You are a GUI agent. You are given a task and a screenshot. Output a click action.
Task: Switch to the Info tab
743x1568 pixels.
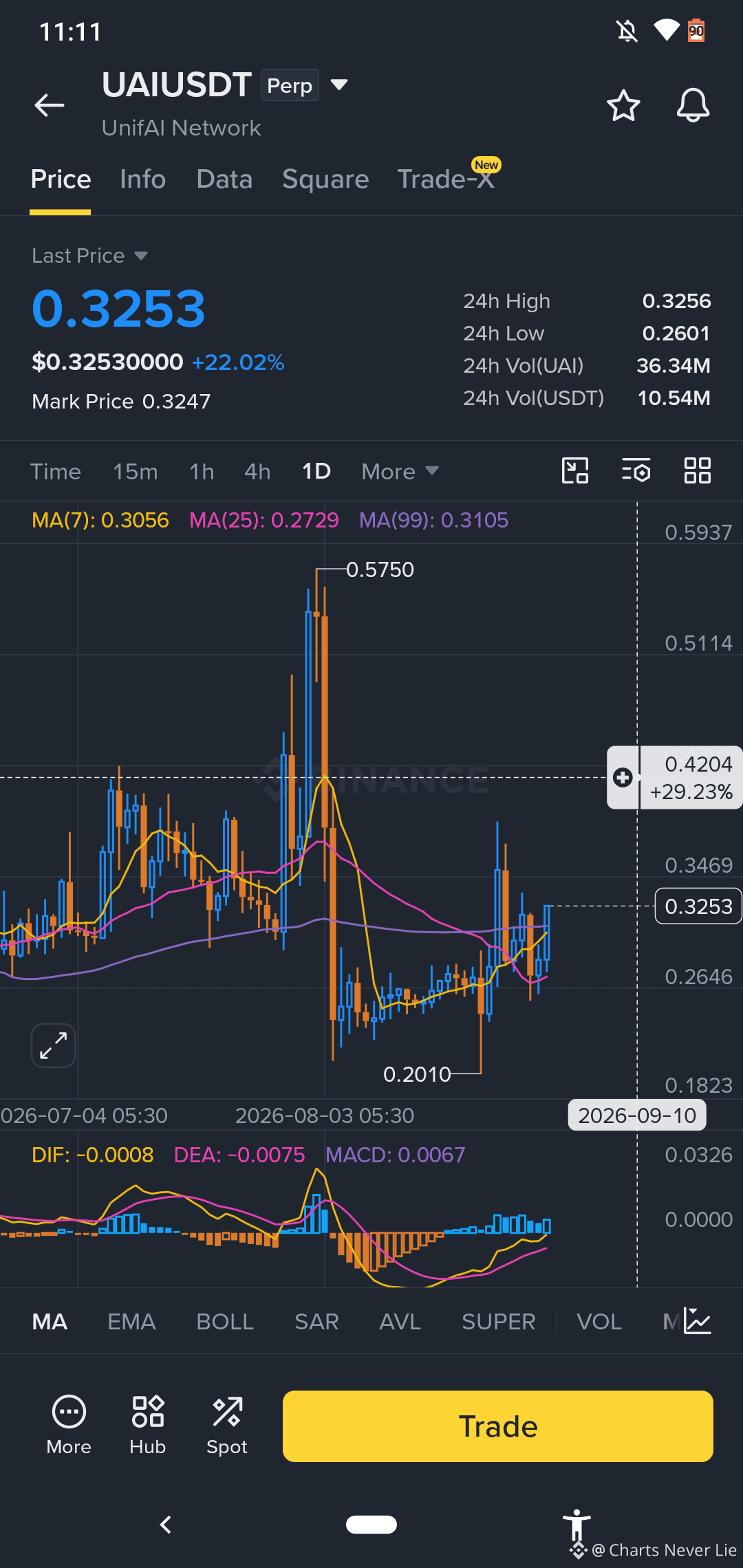143,179
